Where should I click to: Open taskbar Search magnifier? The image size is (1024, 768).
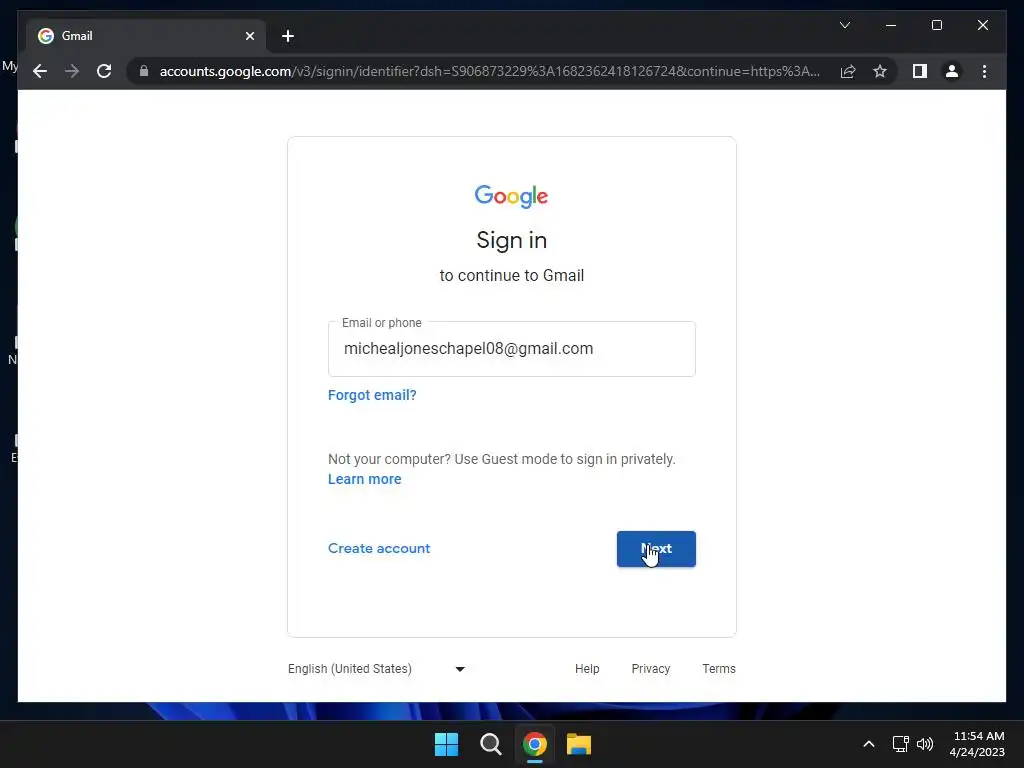coord(490,744)
